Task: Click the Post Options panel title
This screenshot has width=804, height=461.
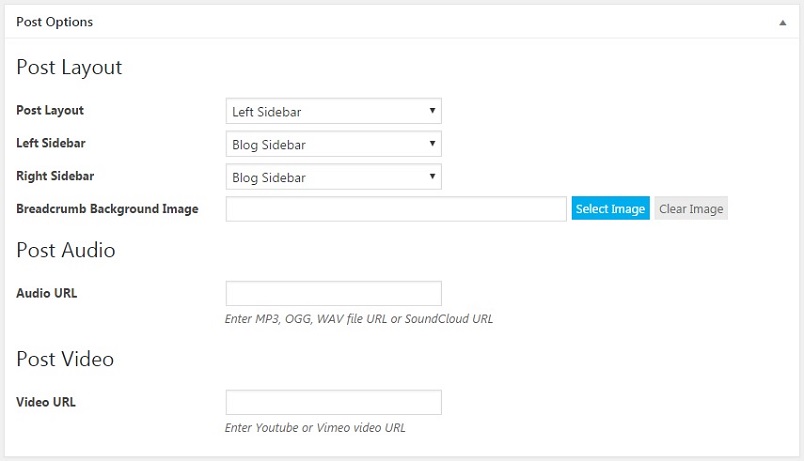Action: (x=54, y=22)
